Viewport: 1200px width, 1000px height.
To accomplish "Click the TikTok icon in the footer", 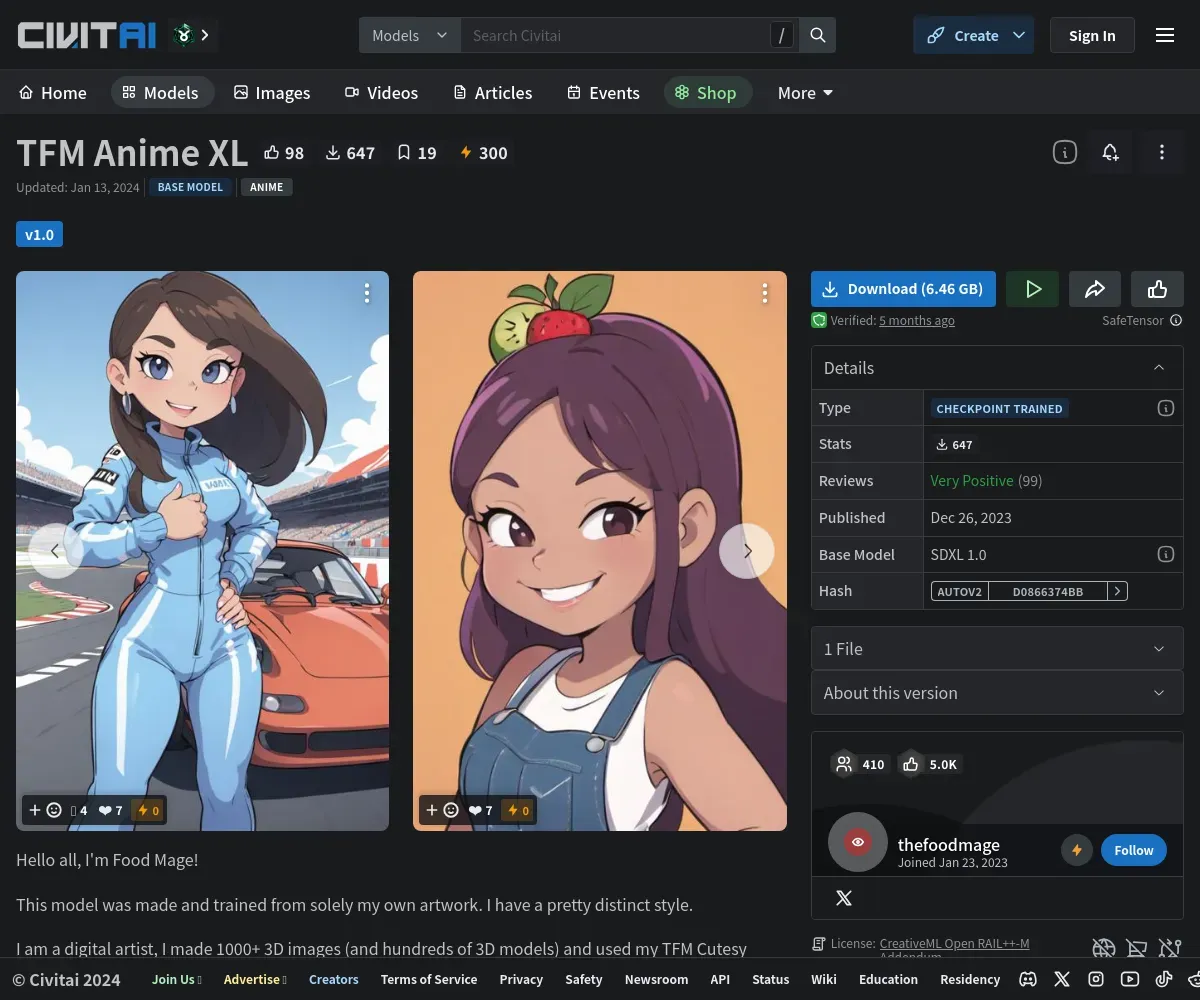I will pos(1164,979).
